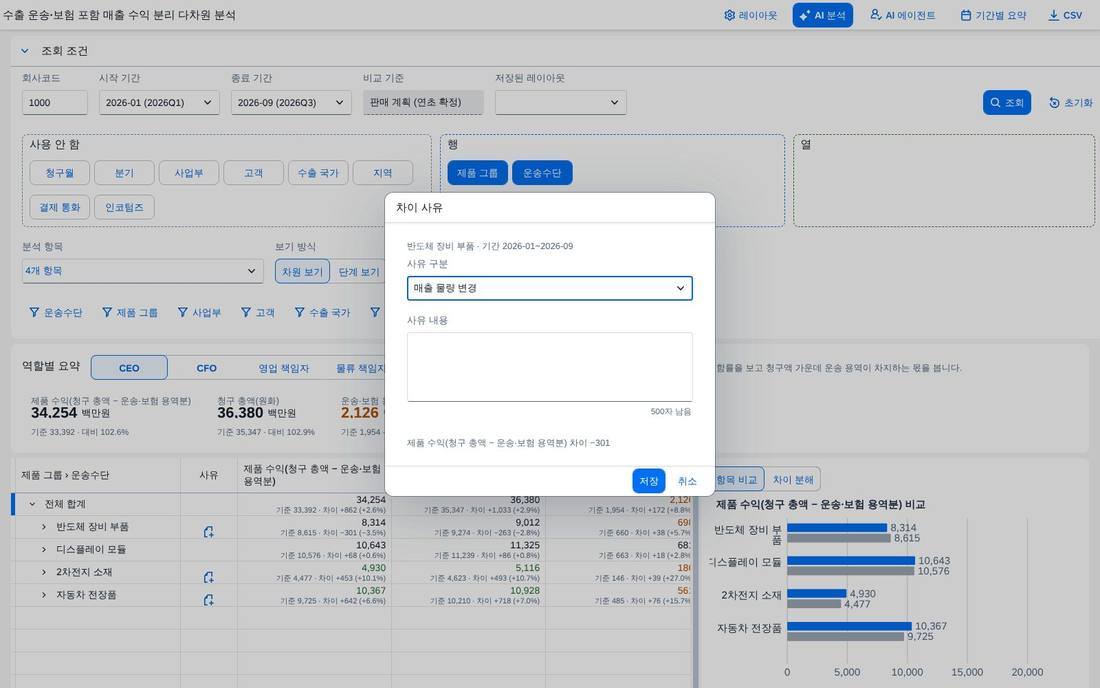The height and width of the screenshot is (688, 1100).
Task: Select the 인코텀즈 dimension chip
Action: coord(124,207)
